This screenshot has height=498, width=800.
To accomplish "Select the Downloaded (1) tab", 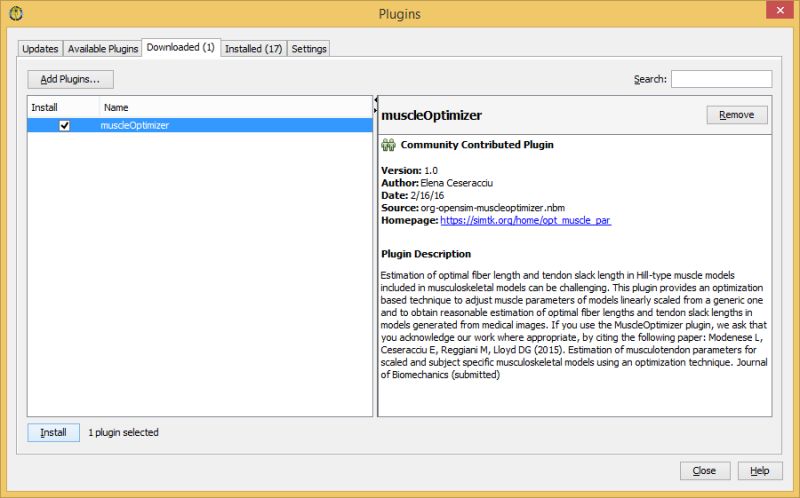I will [x=181, y=47].
